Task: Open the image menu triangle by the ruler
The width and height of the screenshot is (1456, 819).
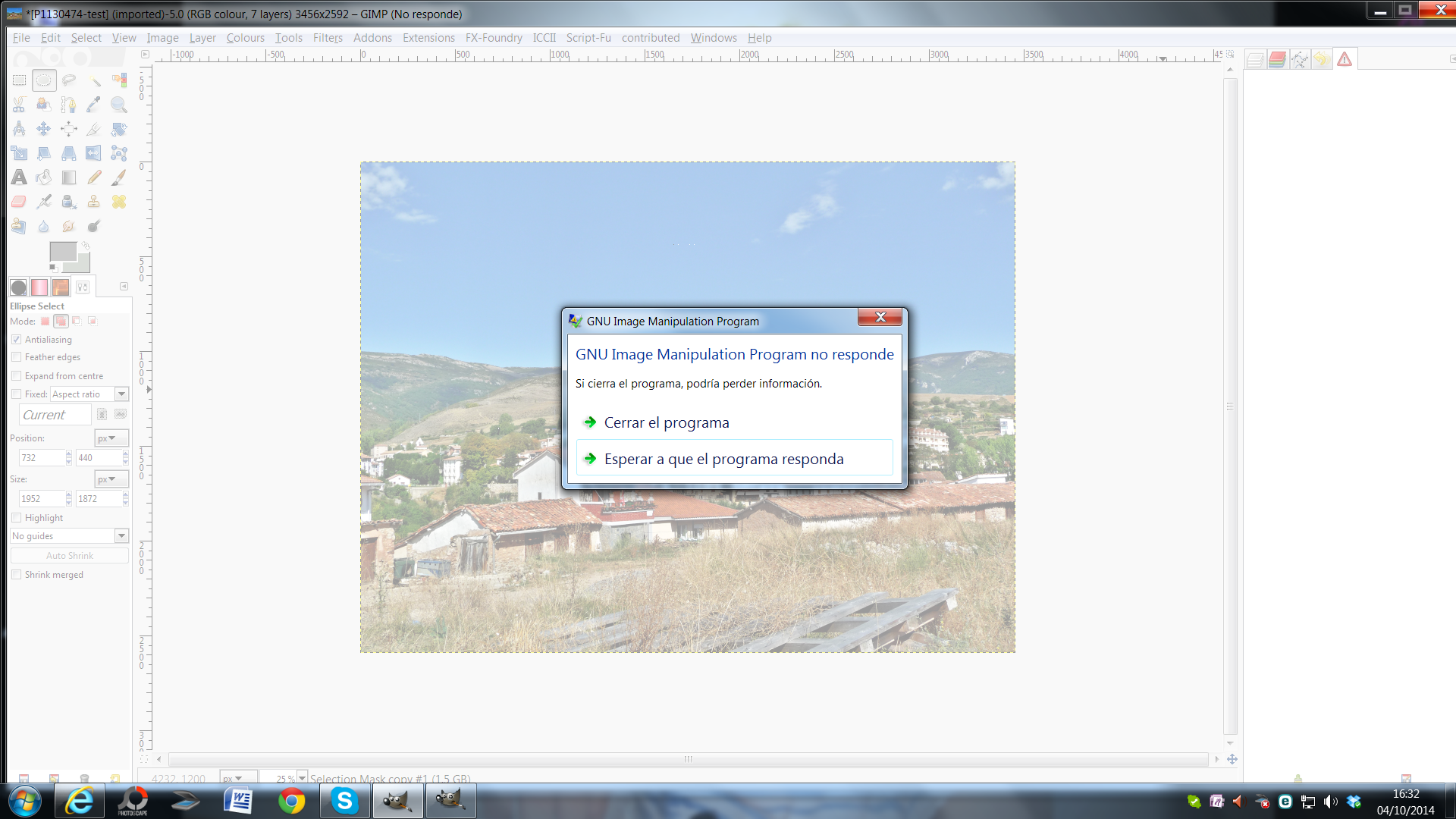Action: [145, 55]
